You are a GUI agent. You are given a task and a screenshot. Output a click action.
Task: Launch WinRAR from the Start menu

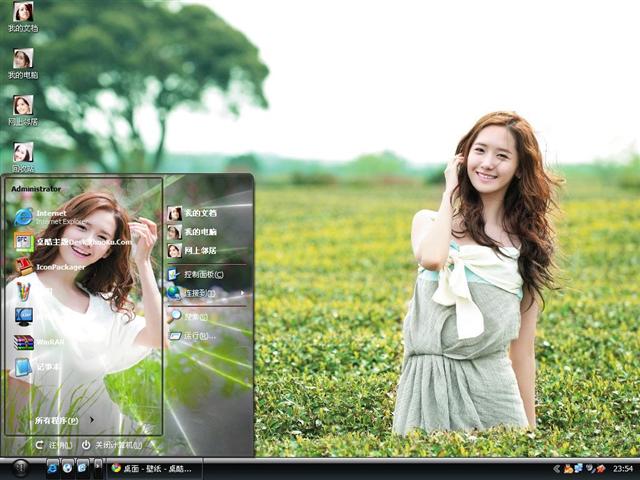(39, 342)
